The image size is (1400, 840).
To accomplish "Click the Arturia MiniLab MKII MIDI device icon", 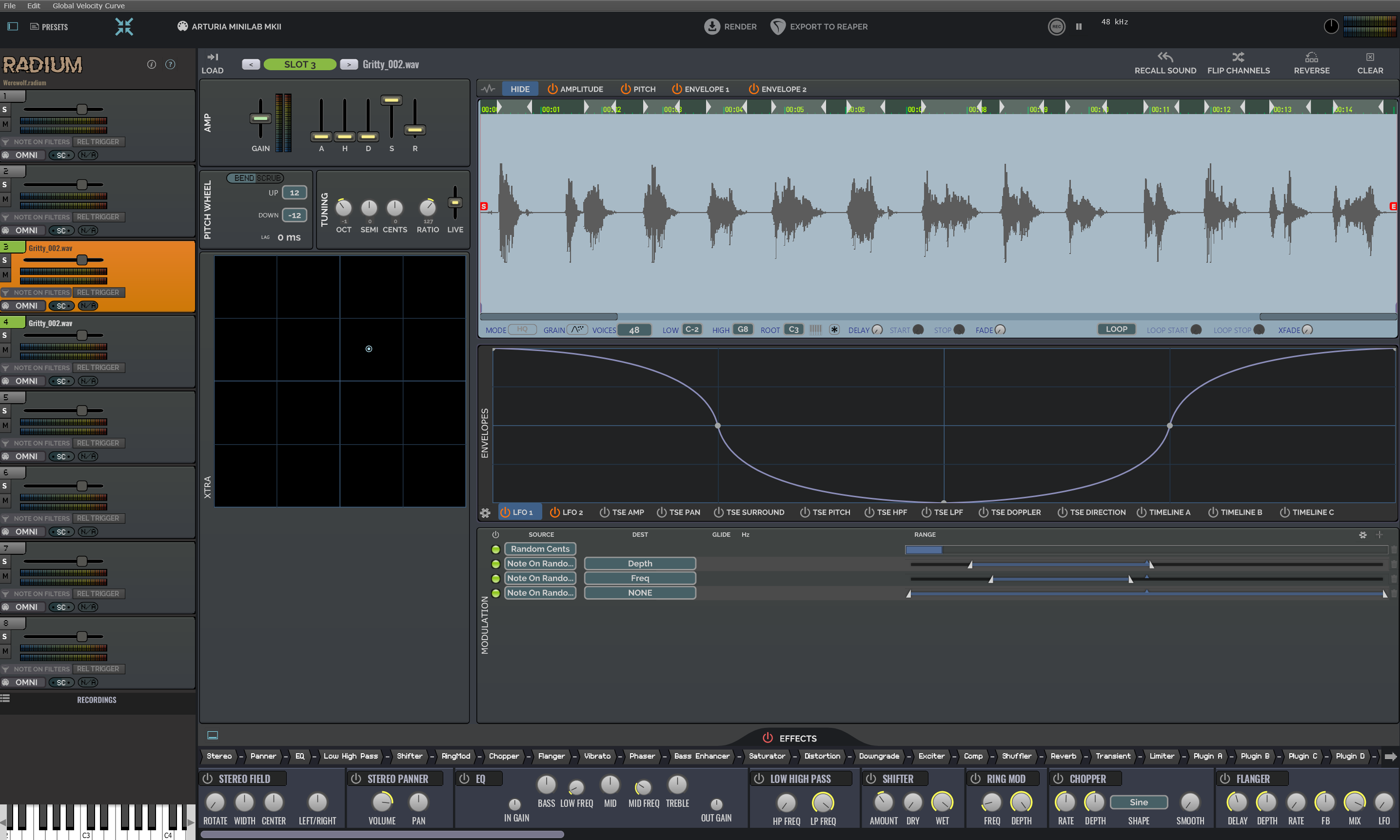I will pos(182,27).
